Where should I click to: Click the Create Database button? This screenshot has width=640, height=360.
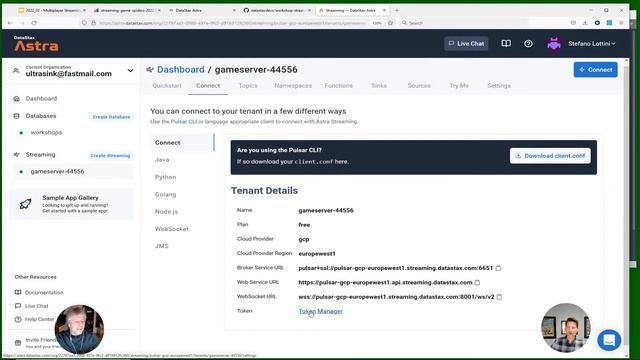tap(111, 117)
